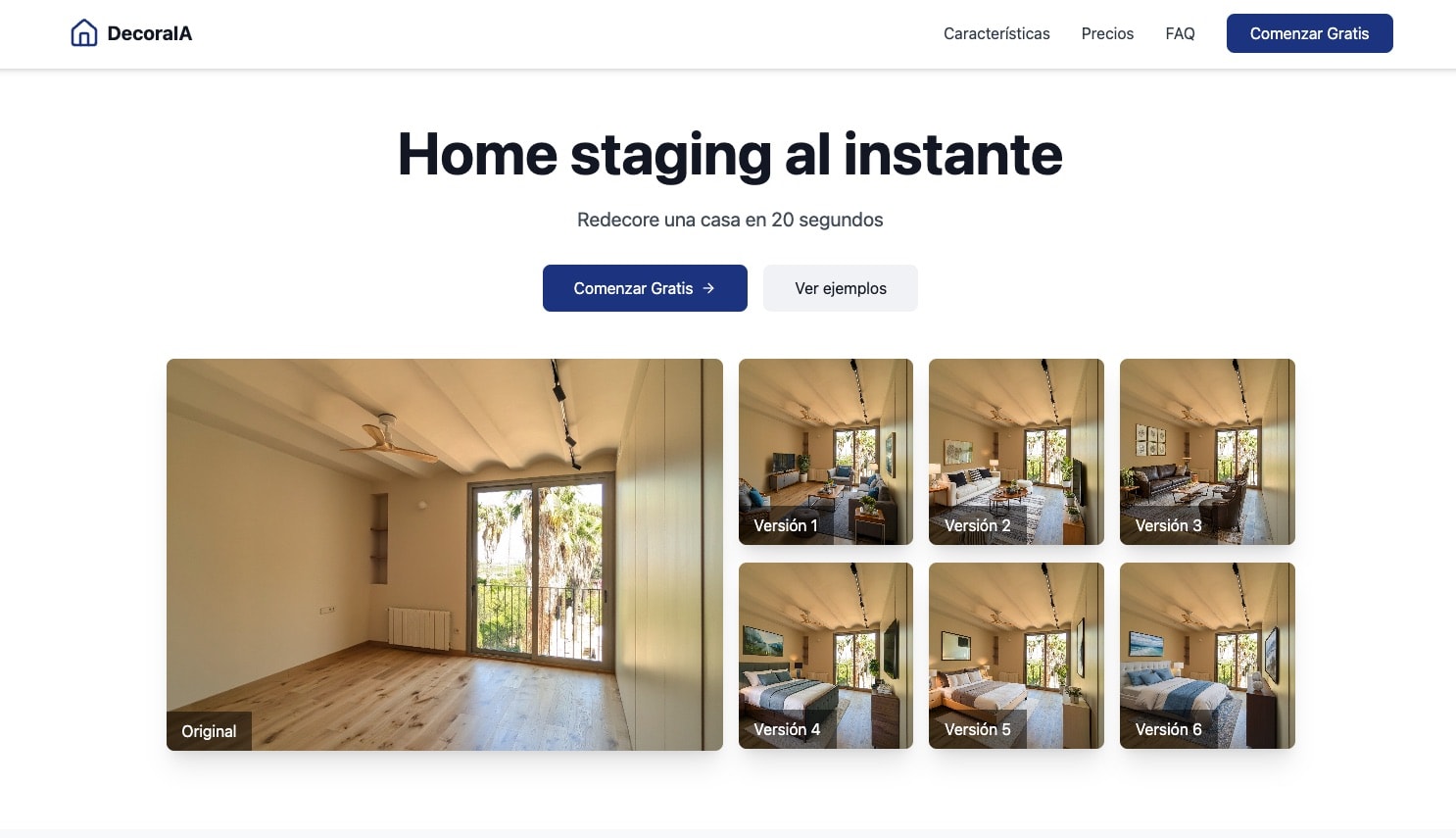The image size is (1456, 838).
Task: Select the Original empty room image
Action: (445, 555)
